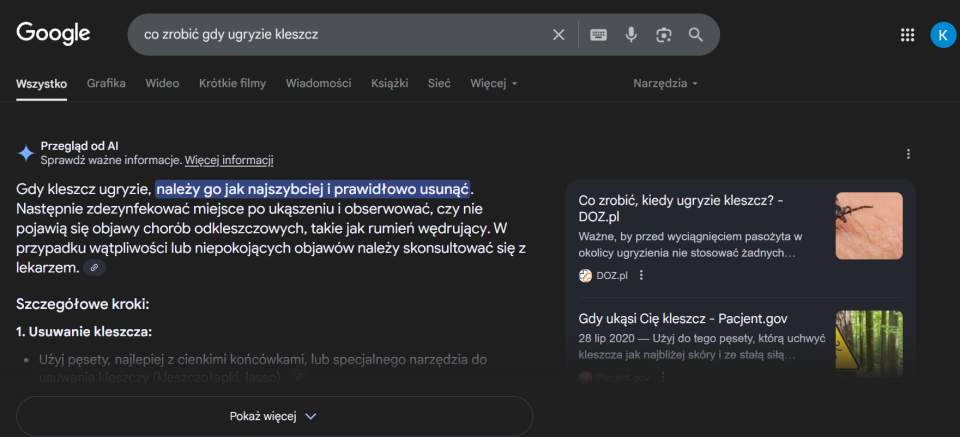Viewport: 960px width, 437px height.
Task: Start voice search with microphone icon
Action: 631,35
